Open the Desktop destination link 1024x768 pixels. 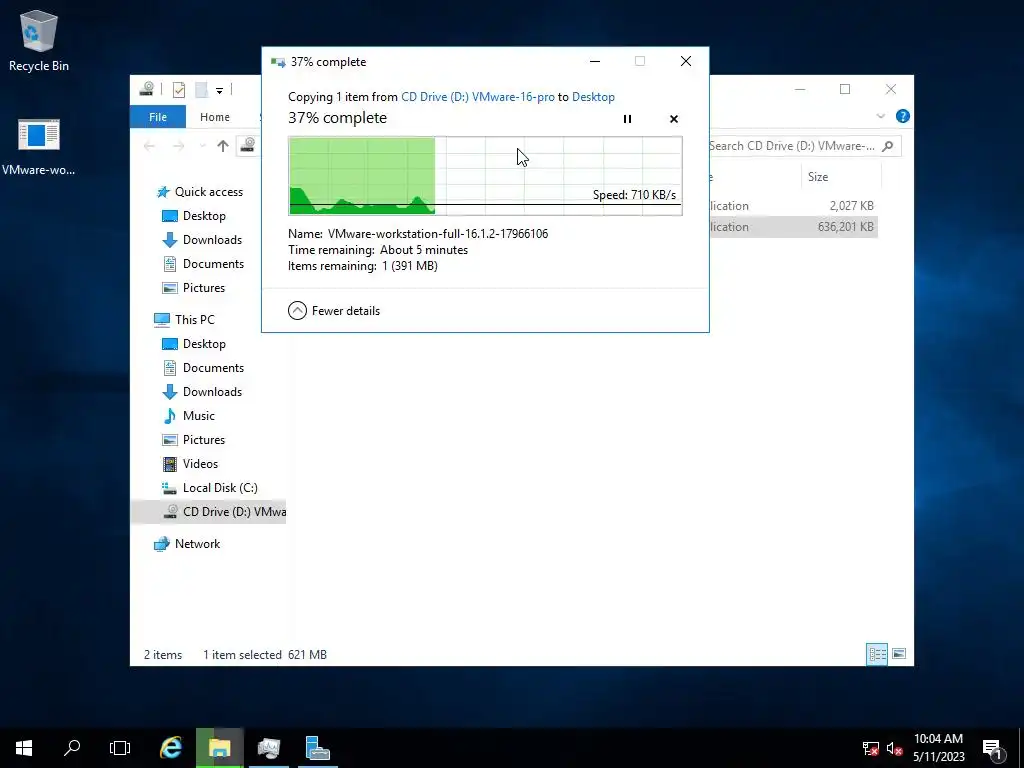click(593, 97)
